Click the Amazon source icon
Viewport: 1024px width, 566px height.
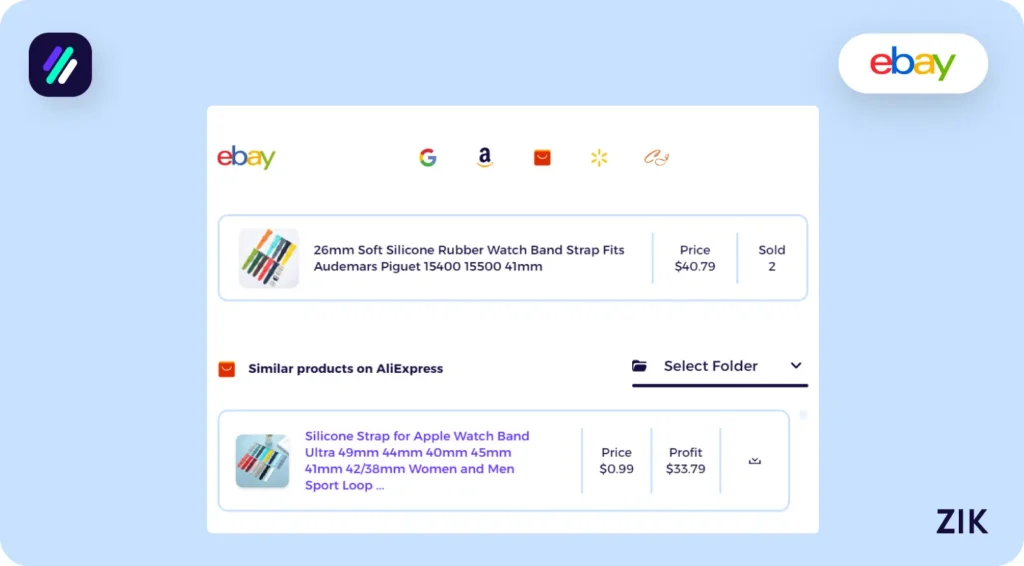pos(485,157)
